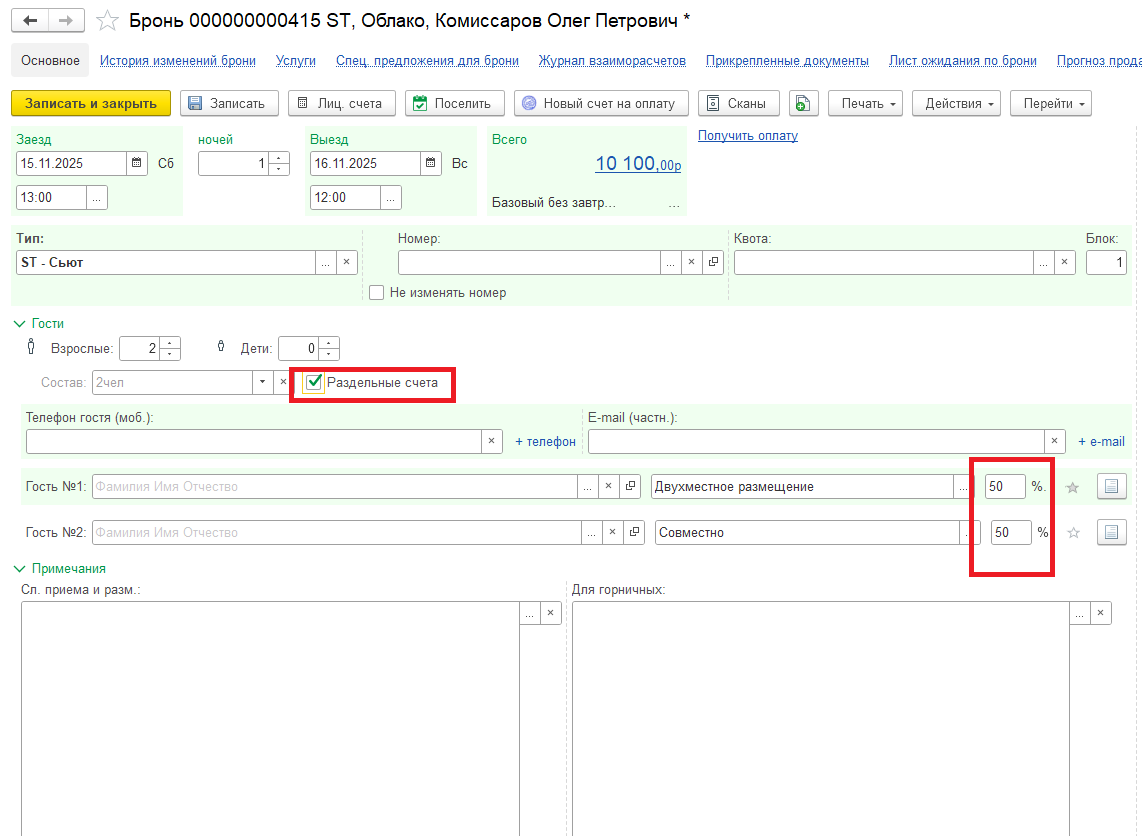Expand the Действия dropdown menu
Screen dimensions: 1142x836
point(956,103)
